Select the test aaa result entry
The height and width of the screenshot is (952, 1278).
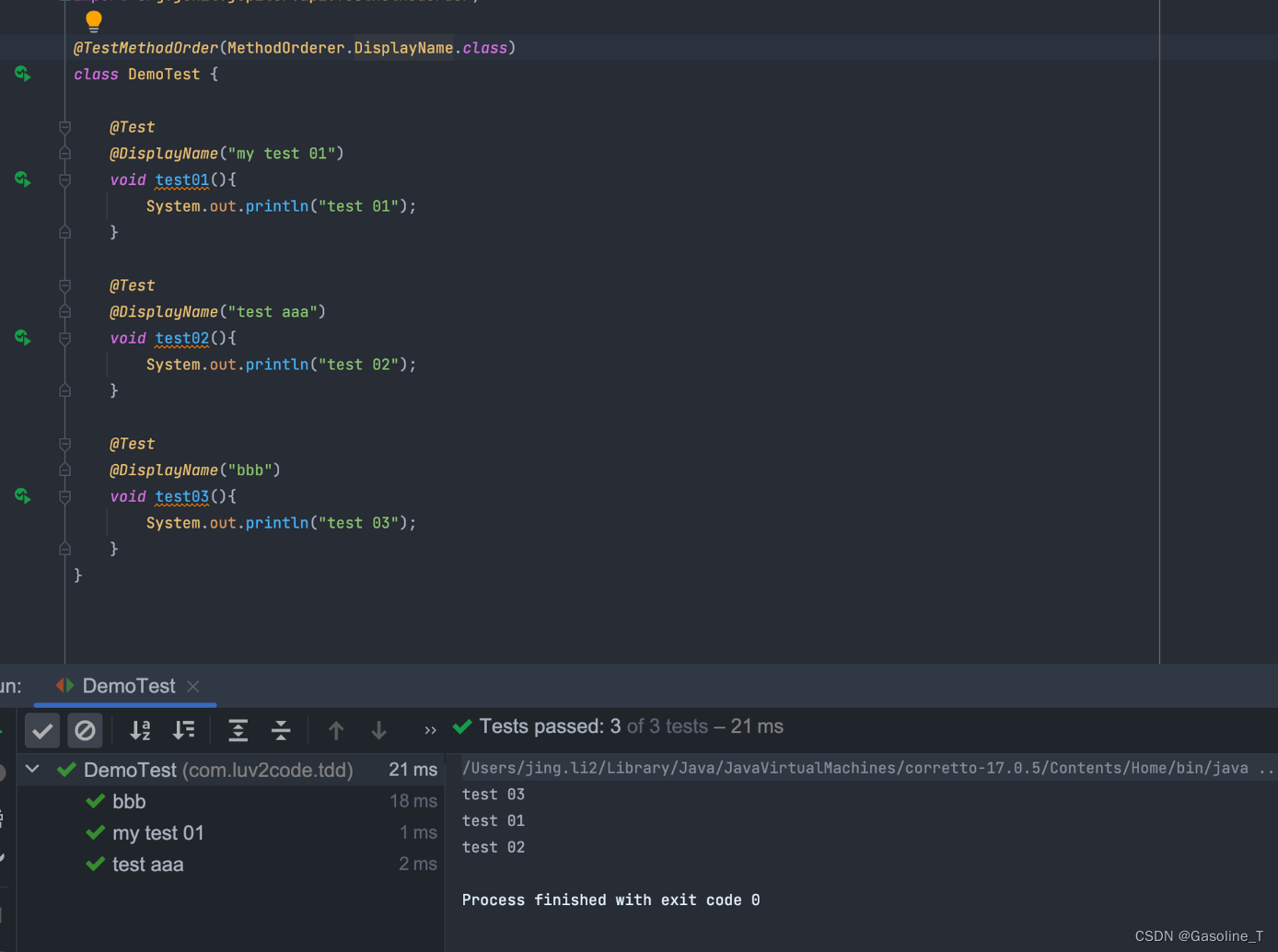147,864
